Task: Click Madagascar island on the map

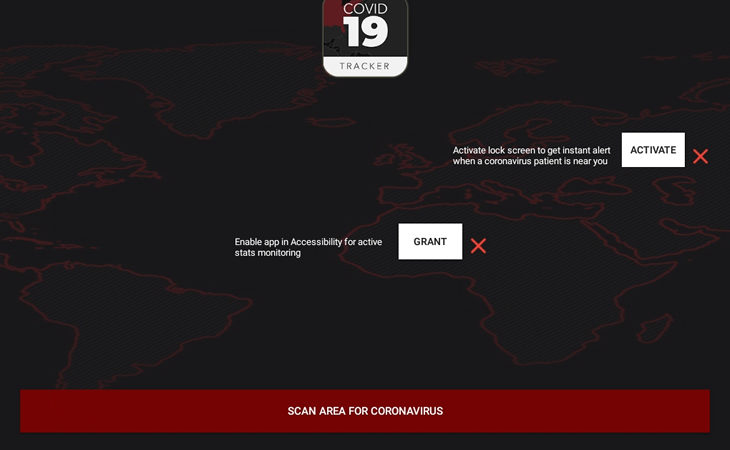Action: 654,328
